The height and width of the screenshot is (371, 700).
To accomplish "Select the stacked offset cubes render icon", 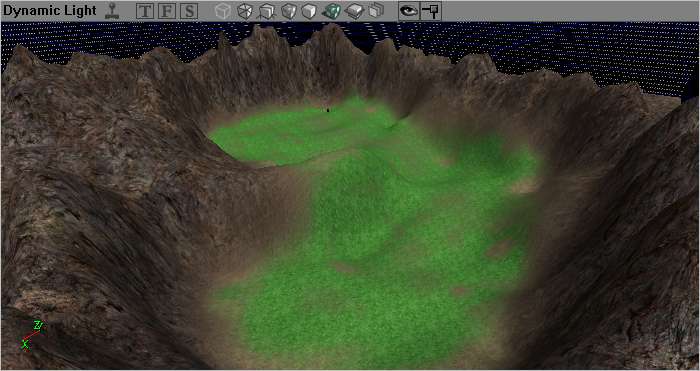I will [x=376, y=11].
